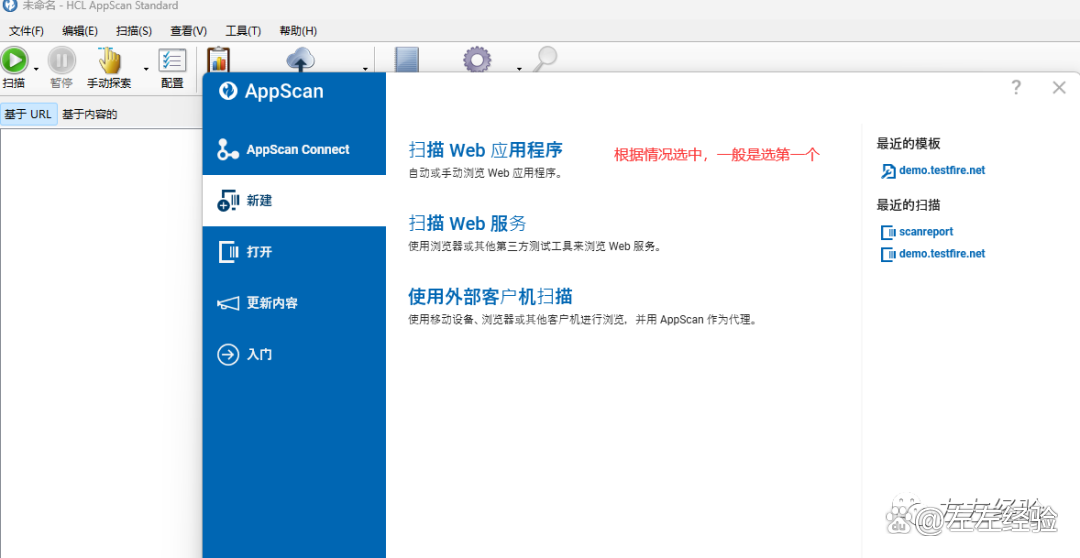This screenshot has width=1080, height=558.
Task: Choose 扫描 Web 应用程序 link
Action: point(486,150)
